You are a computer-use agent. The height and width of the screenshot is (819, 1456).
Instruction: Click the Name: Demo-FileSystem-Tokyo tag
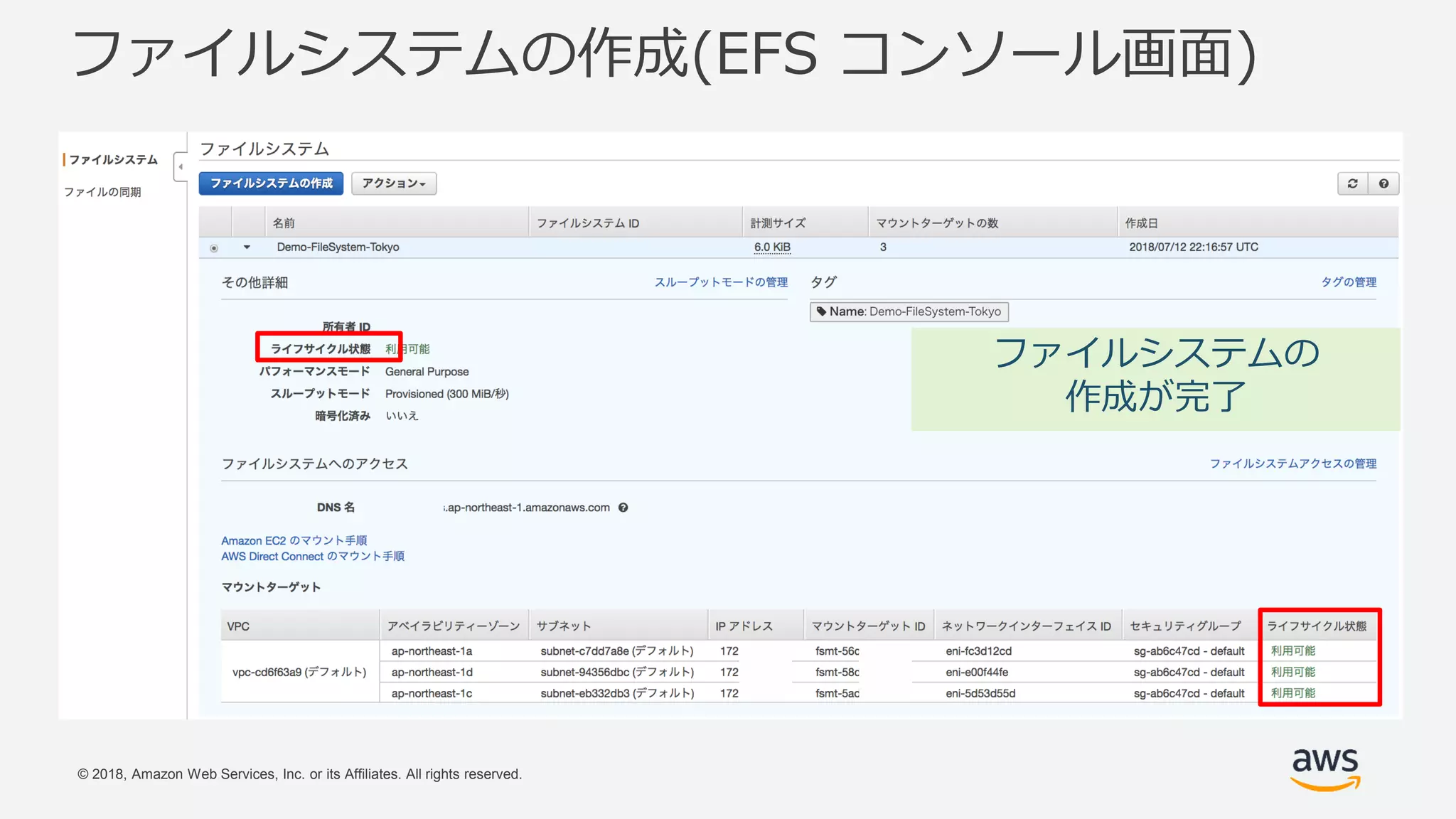(x=909, y=311)
